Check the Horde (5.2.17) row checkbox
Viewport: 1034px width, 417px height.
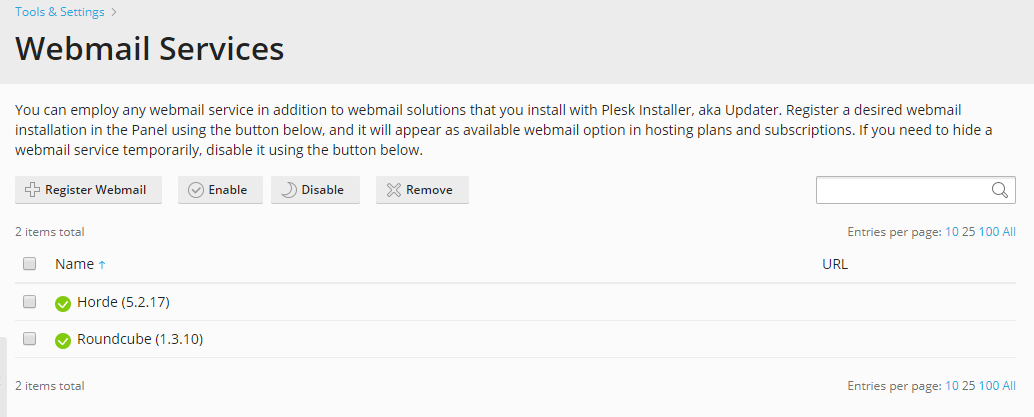29,302
